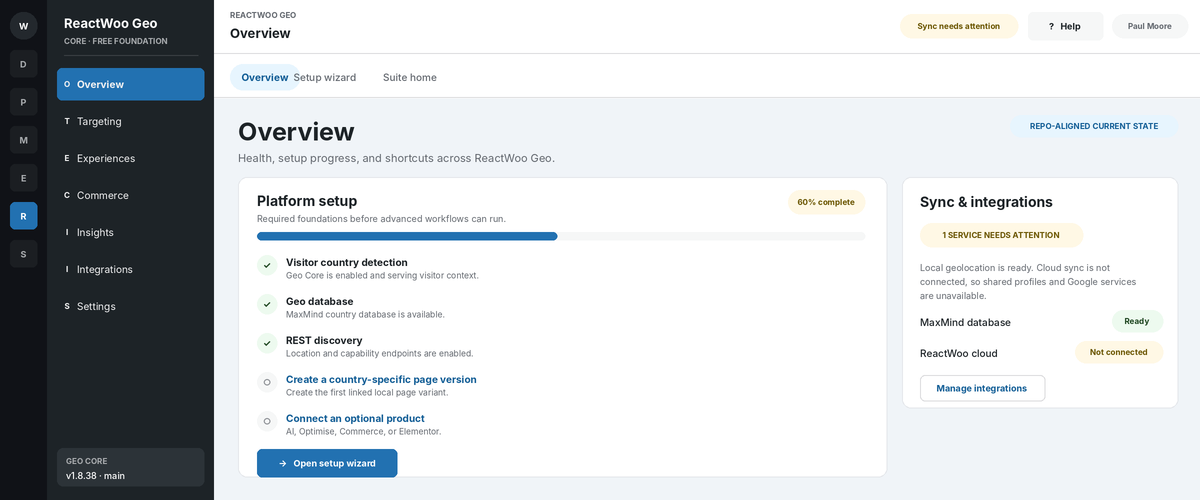Click the ReactWoo Geo sidebar title

[x=110, y=23]
